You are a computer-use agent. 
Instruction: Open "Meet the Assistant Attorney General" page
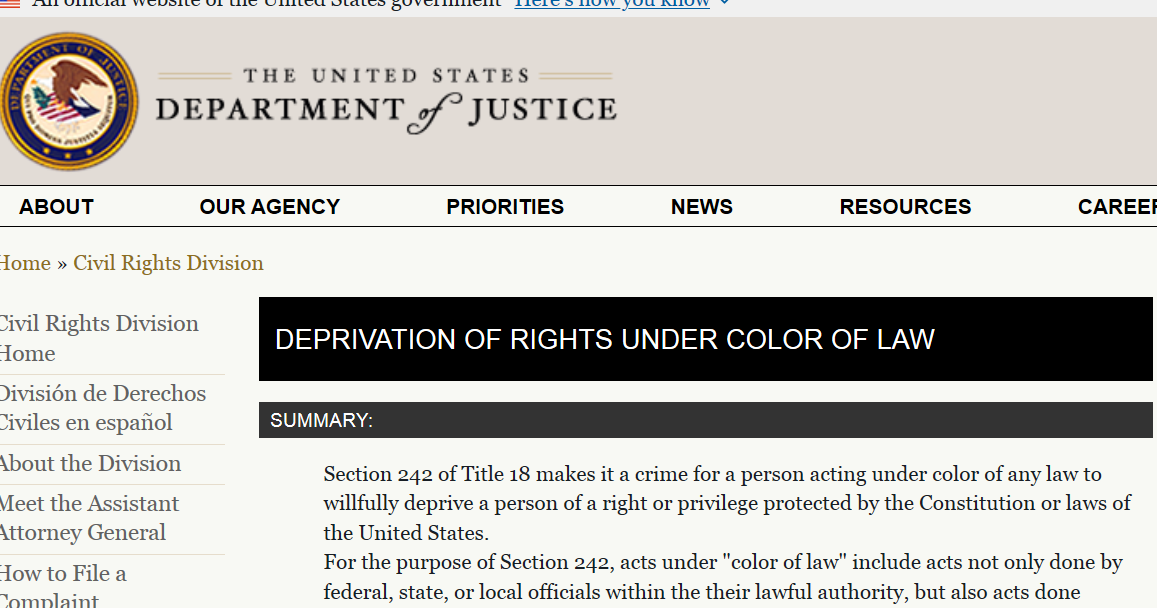tap(89, 518)
